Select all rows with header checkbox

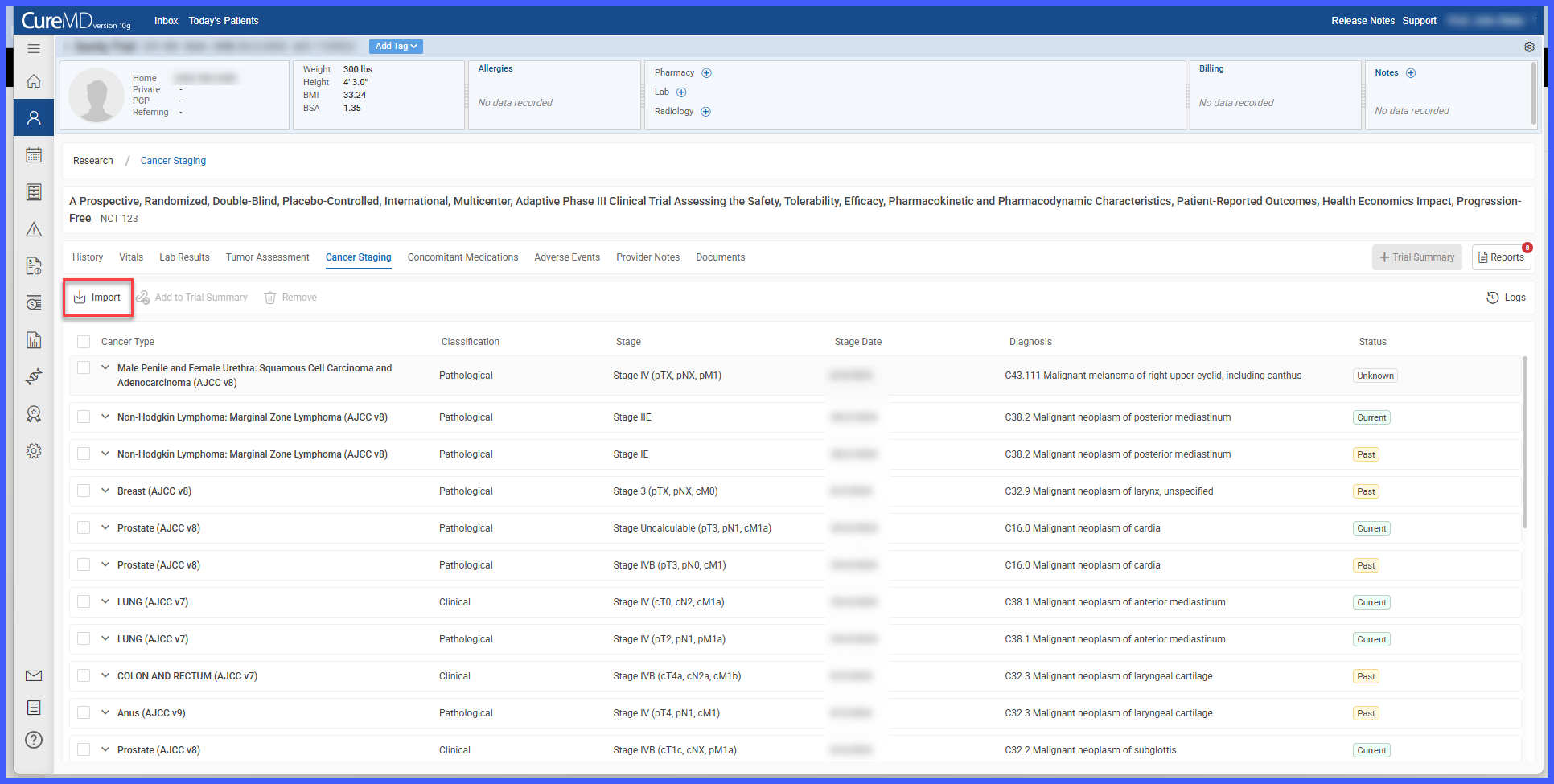(x=84, y=342)
